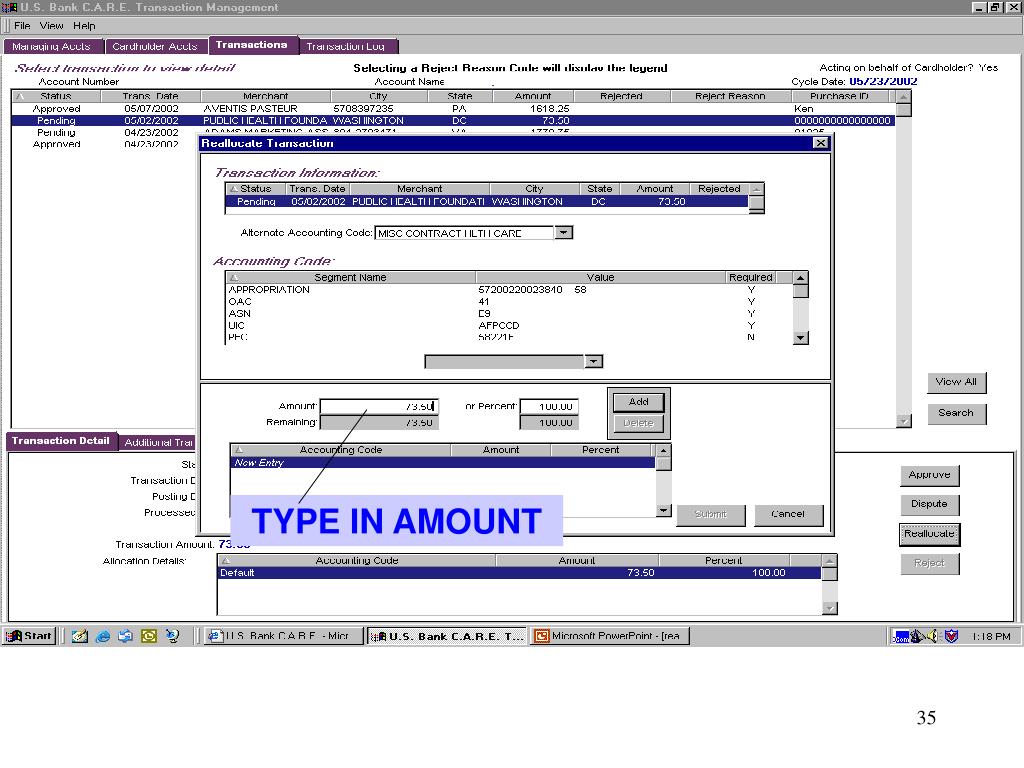Click the blue tray icon beside the speaker

(902, 636)
